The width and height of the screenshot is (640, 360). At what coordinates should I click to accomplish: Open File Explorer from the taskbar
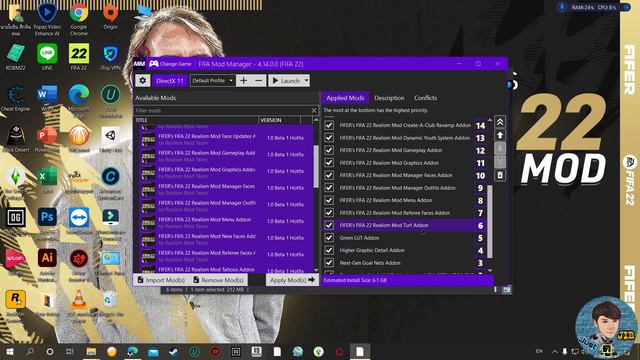point(91,351)
